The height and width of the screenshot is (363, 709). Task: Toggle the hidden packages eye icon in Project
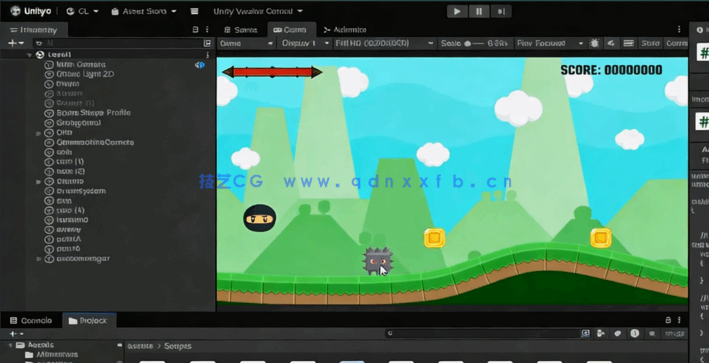coord(675,334)
